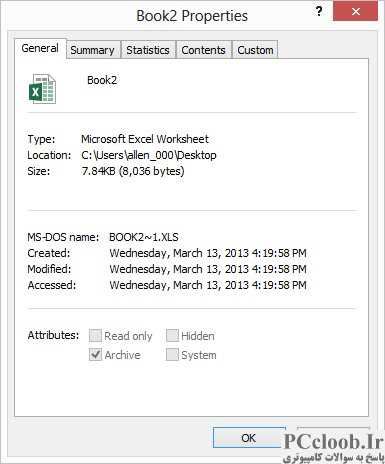Toggle the Archive attribute checkbox

coord(95,355)
